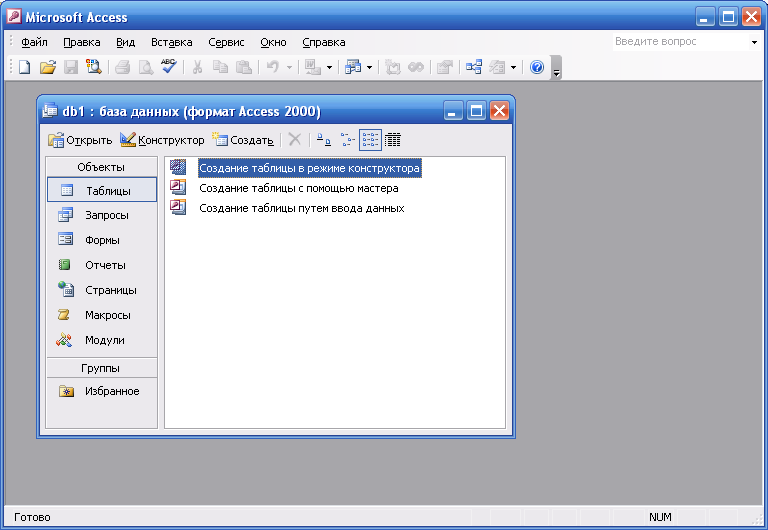
Task: Click the Delete X icon in db1 window
Action: 295,140
